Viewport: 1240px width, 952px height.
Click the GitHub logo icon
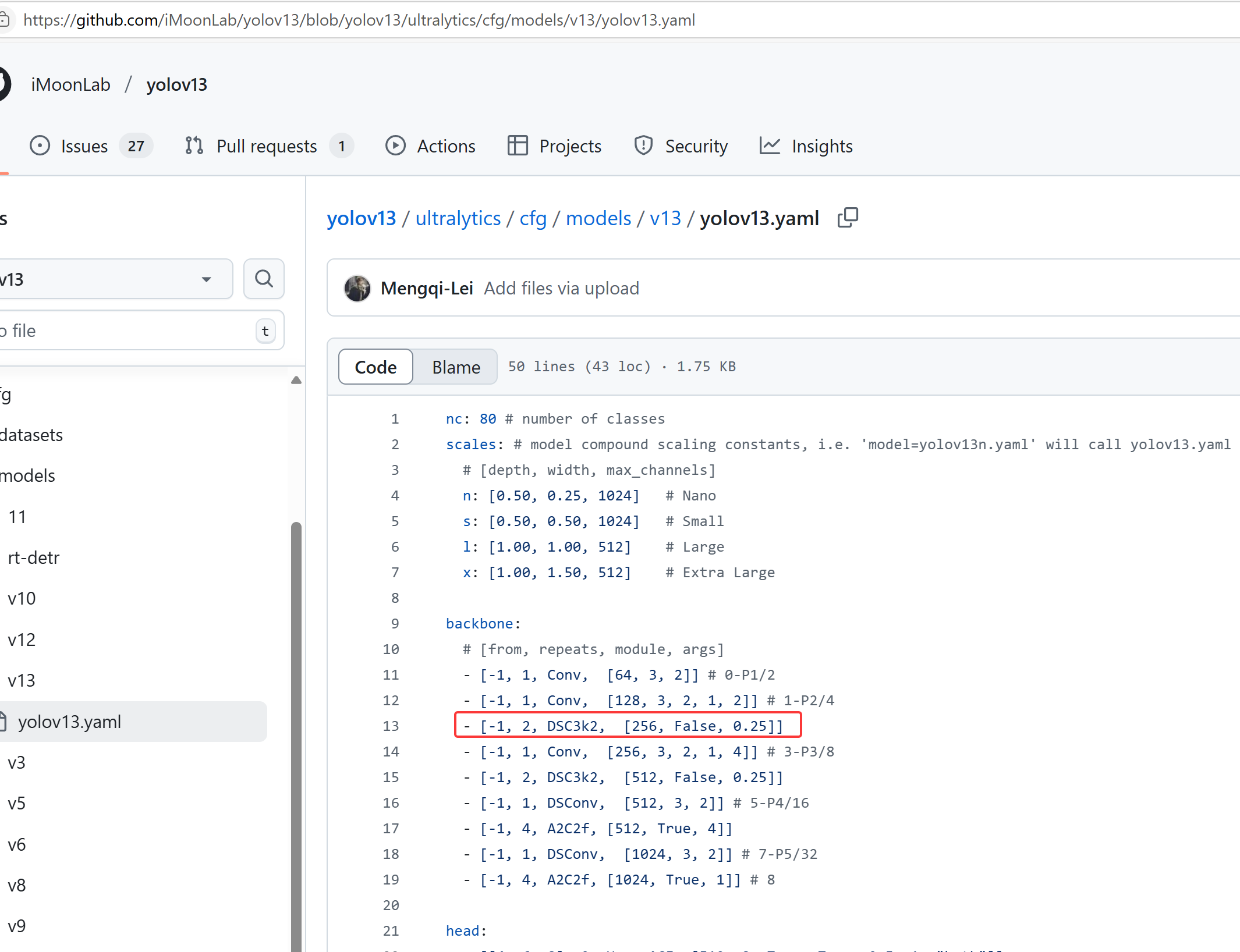coord(4,84)
